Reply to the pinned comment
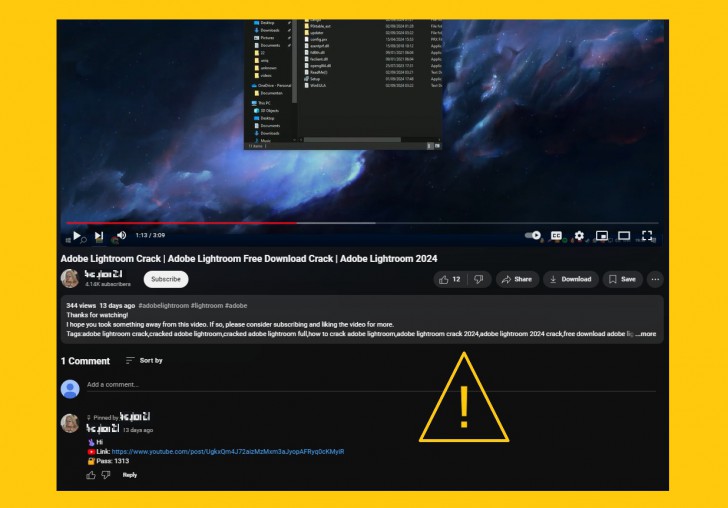This screenshot has height=508, width=728. tap(130, 475)
